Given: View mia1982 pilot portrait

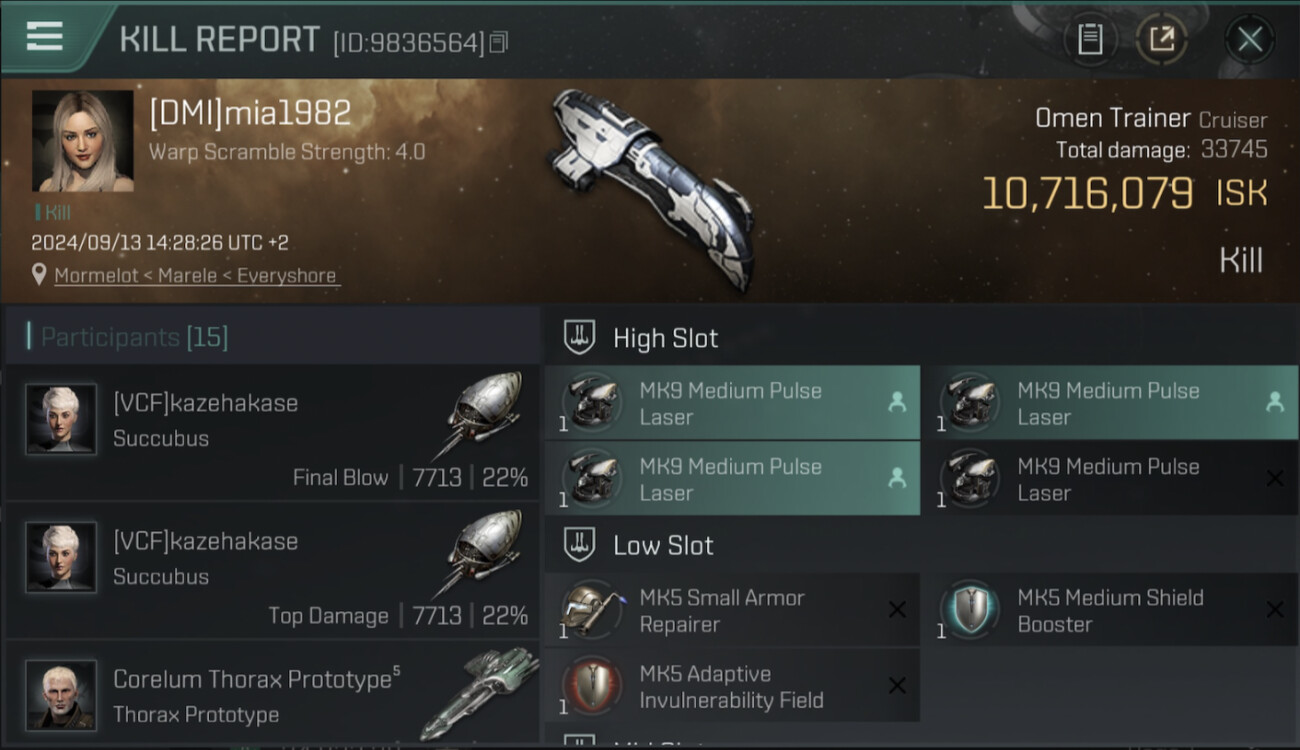Looking at the screenshot, I should click(x=83, y=141).
